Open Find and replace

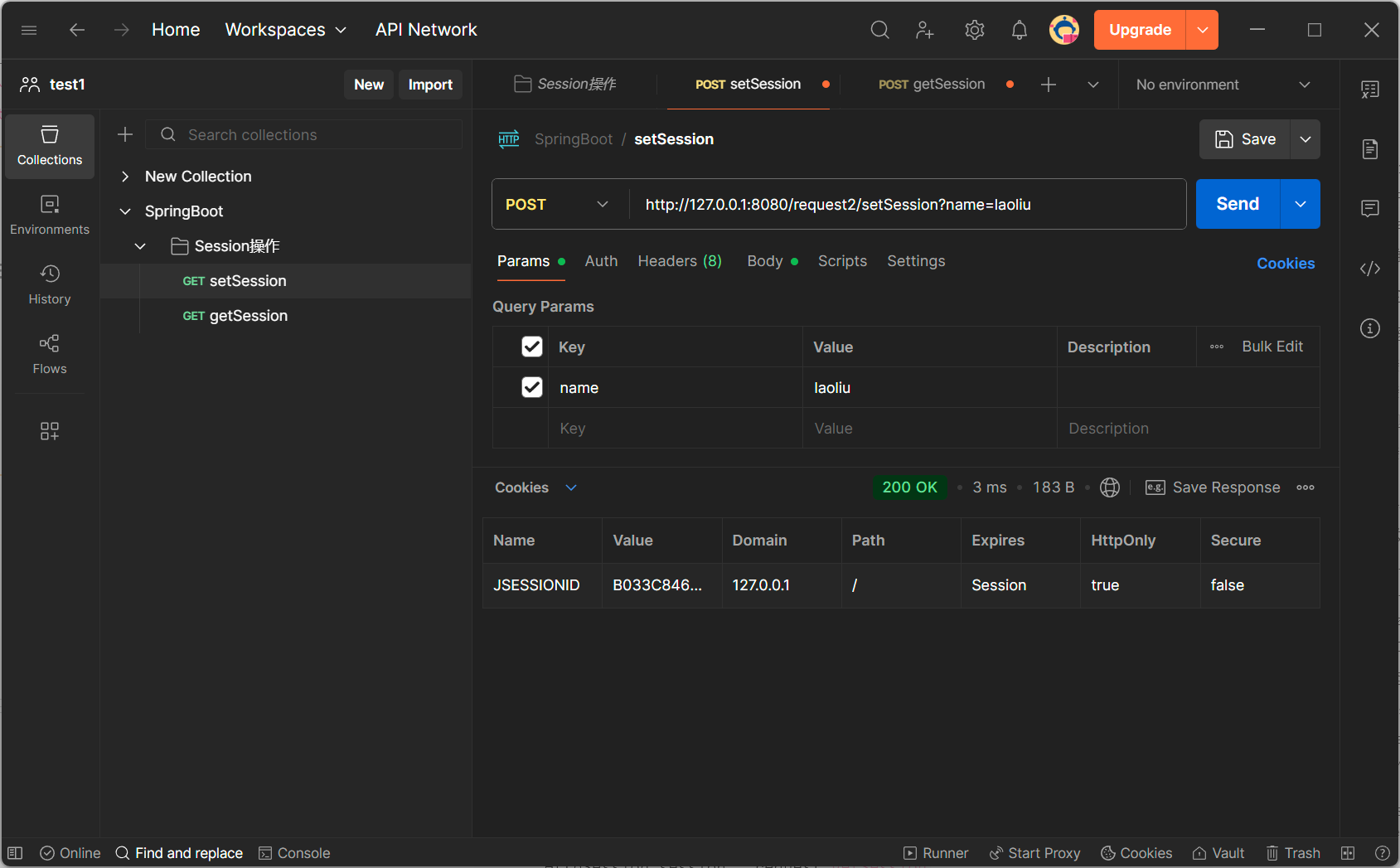[x=179, y=853]
